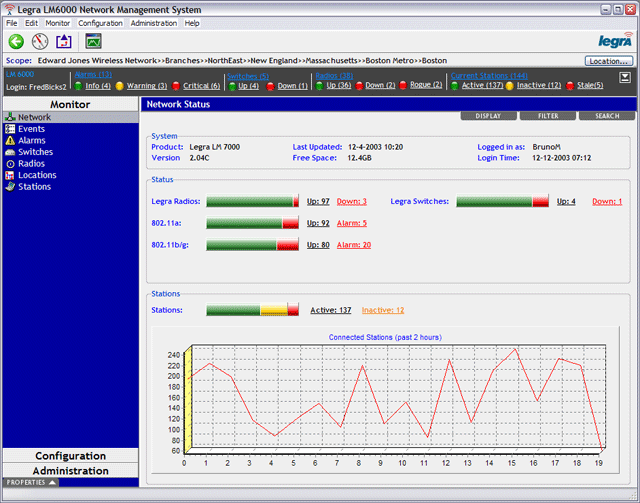Click the Warning (3) link
The height and width of the screenshot is (503, 640).
point(147,86)
